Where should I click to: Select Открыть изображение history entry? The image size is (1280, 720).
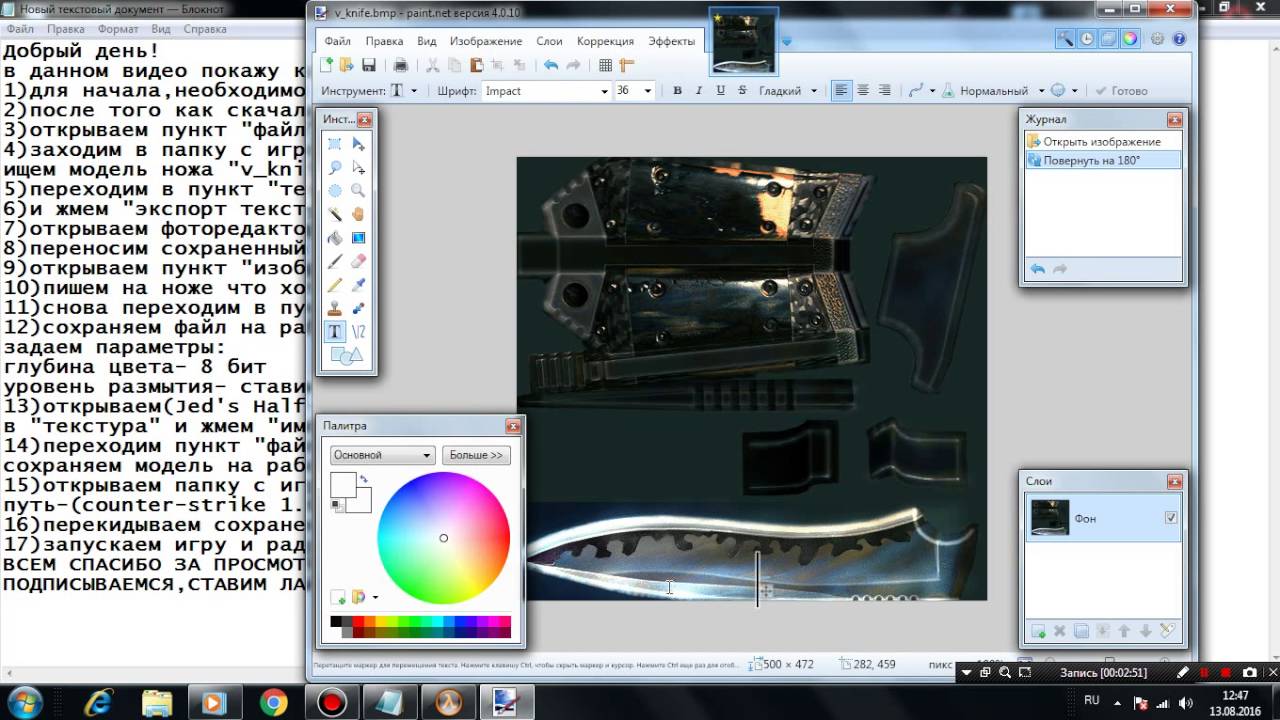(x=1104, y=142)
